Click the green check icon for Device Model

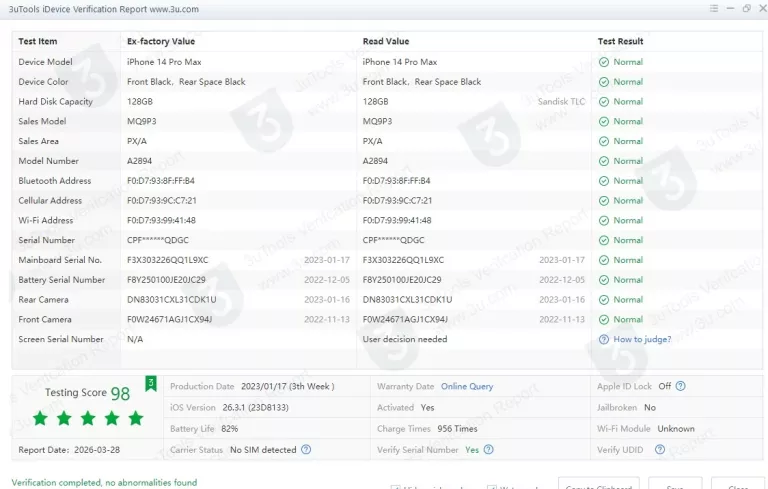pyautogui.click(x=604, y=62)
